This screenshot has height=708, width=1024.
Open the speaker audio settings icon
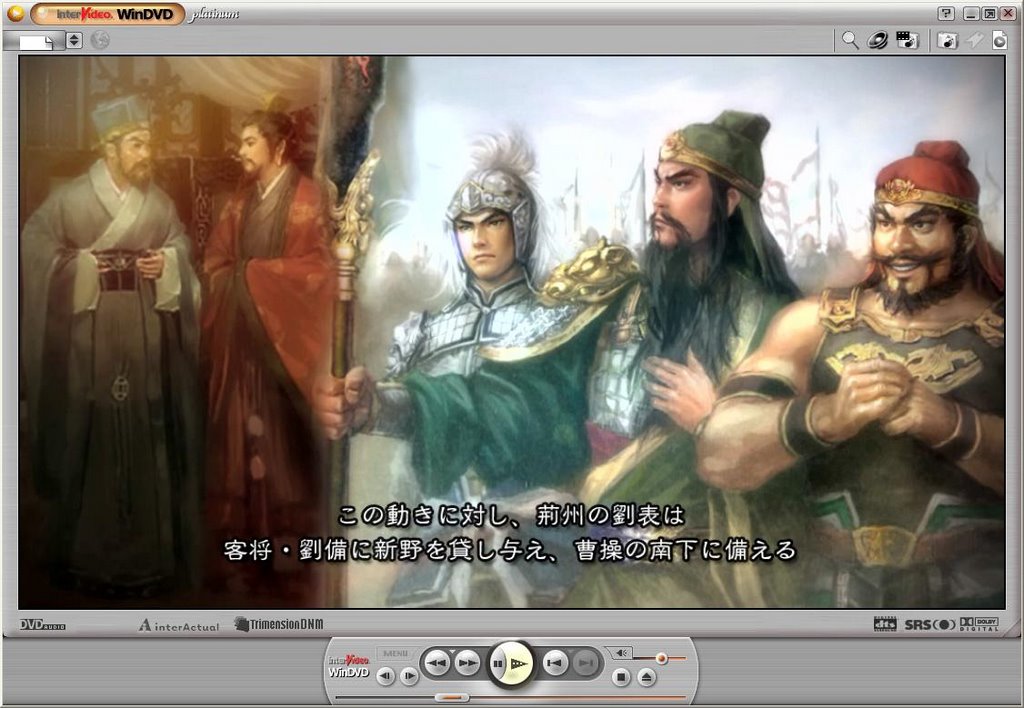(878, 40)
